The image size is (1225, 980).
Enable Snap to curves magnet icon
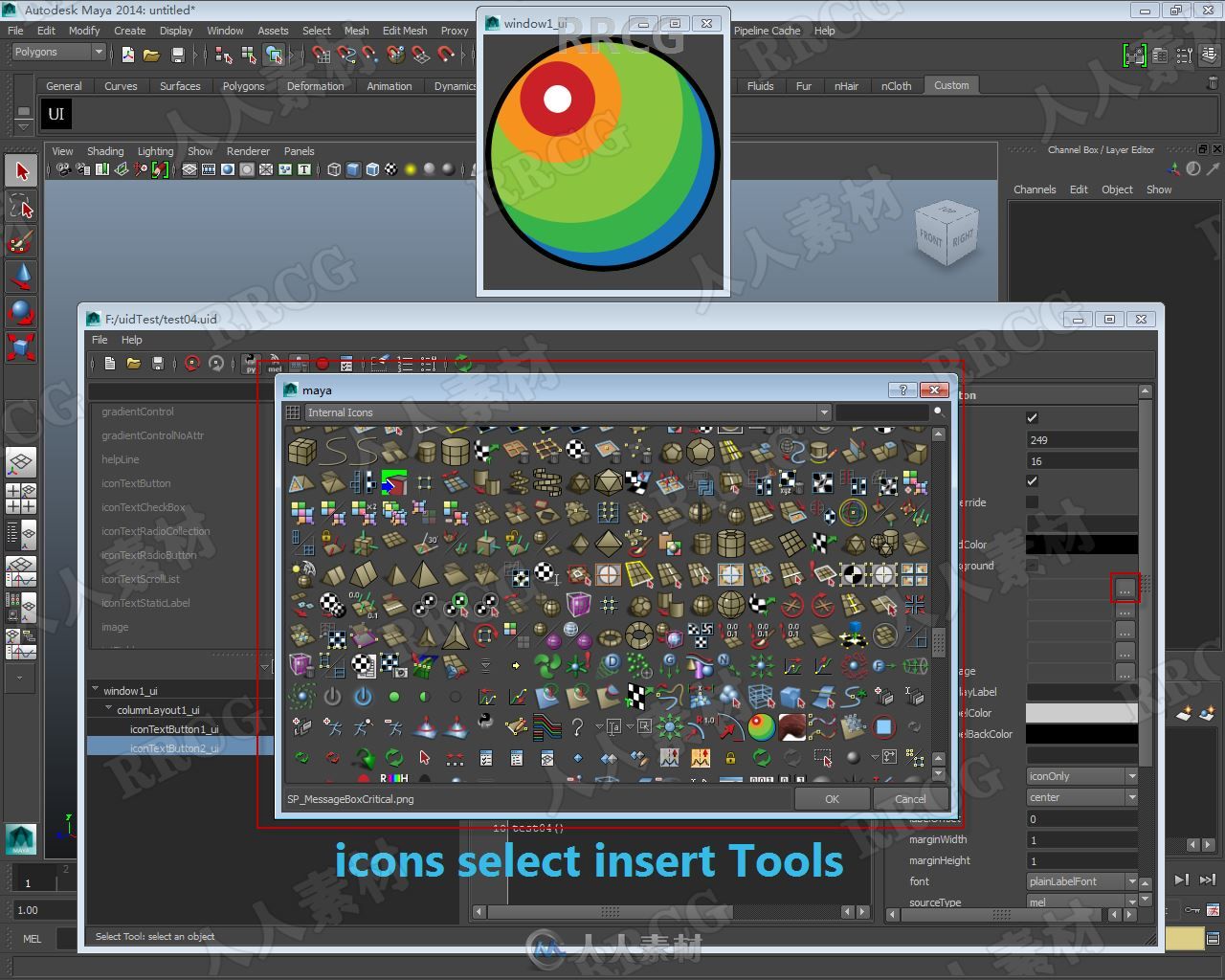(345, 55)
